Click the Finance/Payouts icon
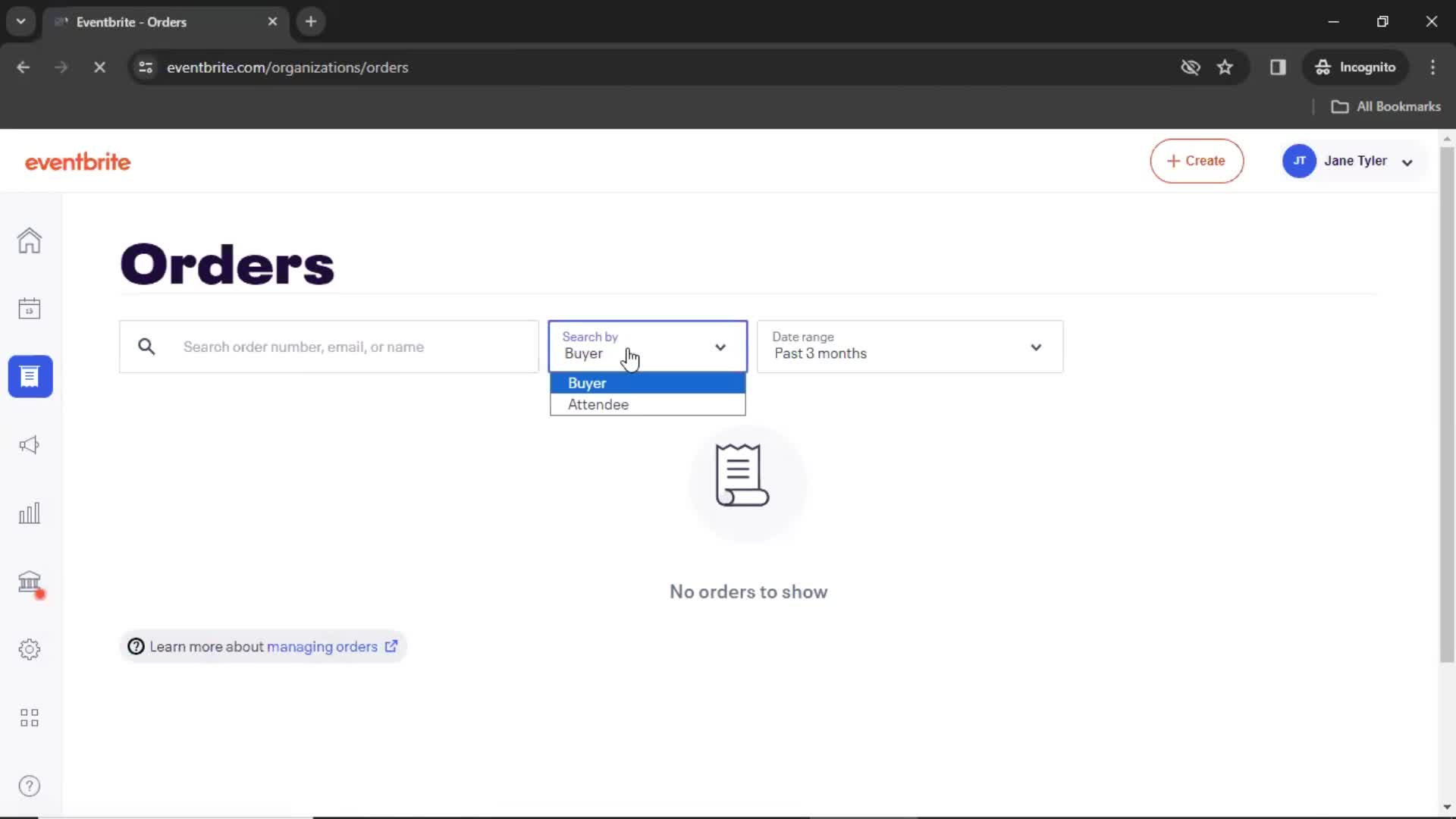 pos(29,582)
